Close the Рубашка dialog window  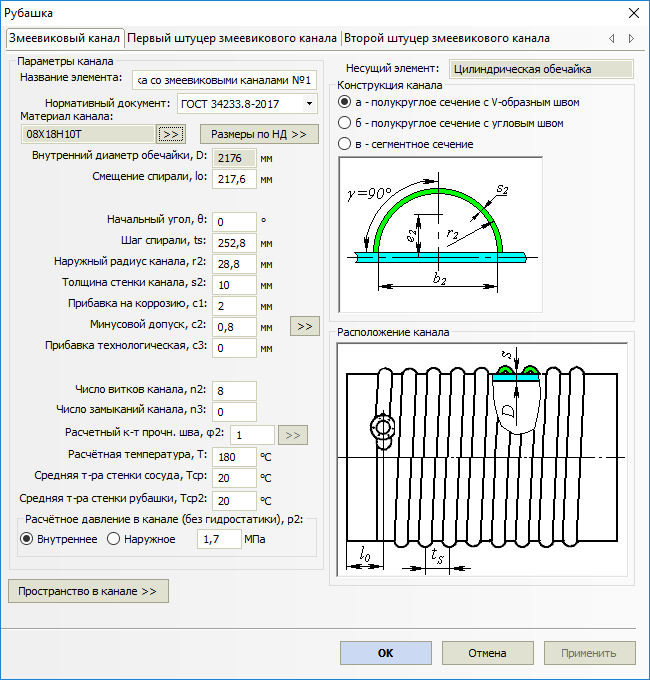tap(634, 13)
